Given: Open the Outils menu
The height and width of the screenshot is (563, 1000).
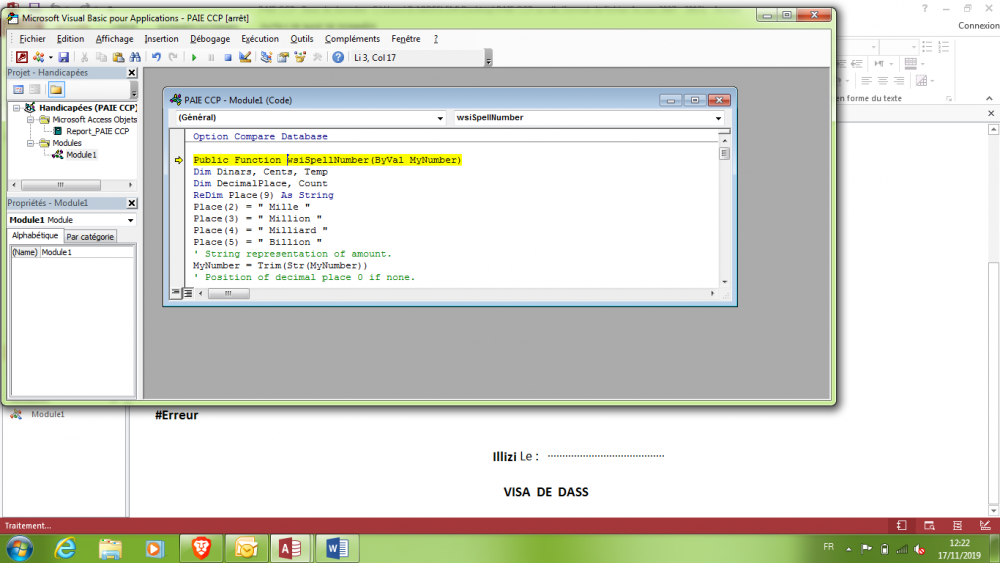Looking at the screenshot, I should 302,39.
